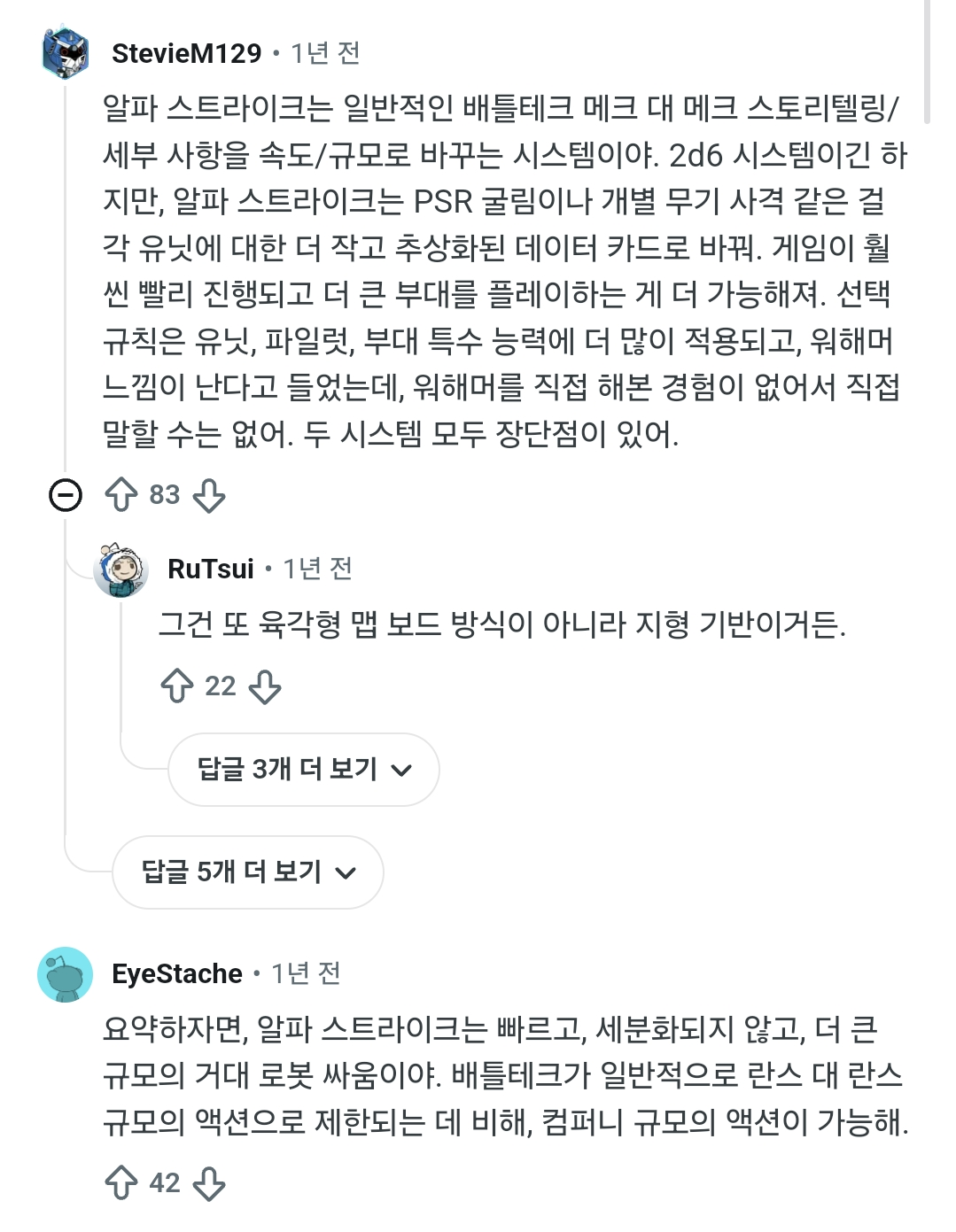Click StevieM129 comment's '1년 전' timestamp

pyautogui.click(x=325, y=53)
